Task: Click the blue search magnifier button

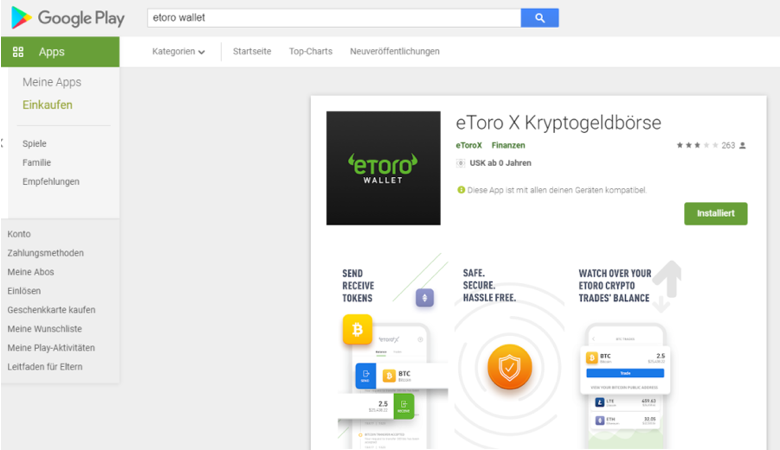Action: pos(540,18)
